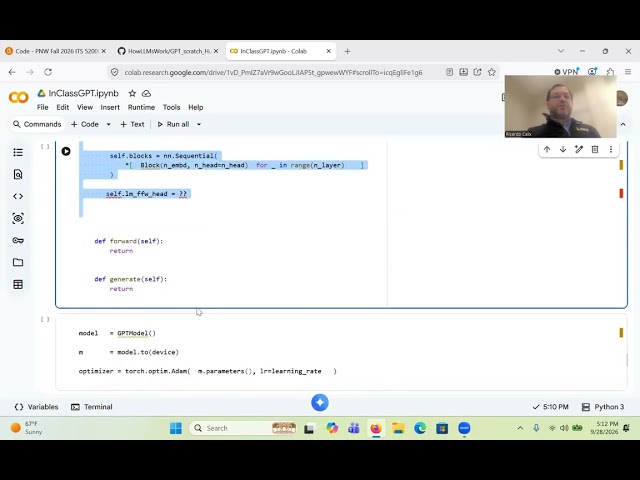
Task: Collapse the header with the chevron
Action: [x=623, y=124]
